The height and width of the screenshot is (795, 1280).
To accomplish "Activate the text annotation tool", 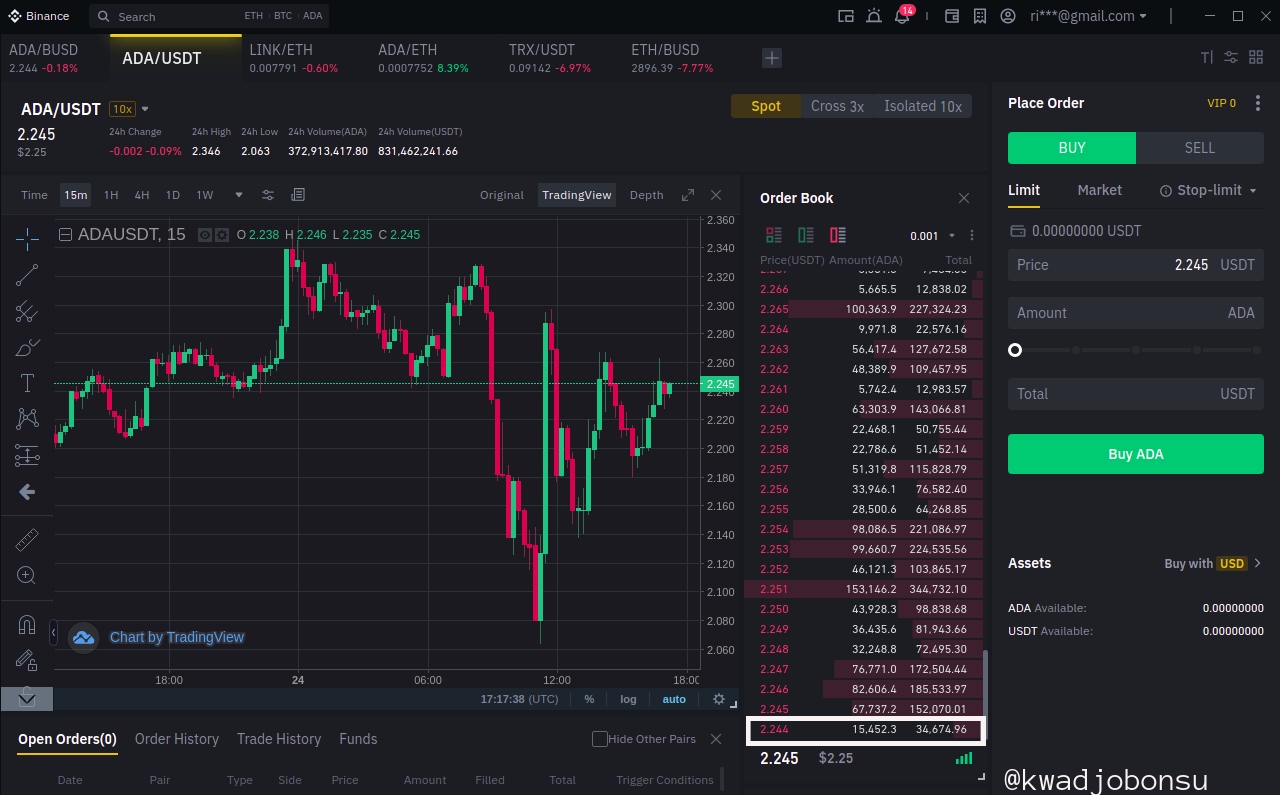I will 27,384.
